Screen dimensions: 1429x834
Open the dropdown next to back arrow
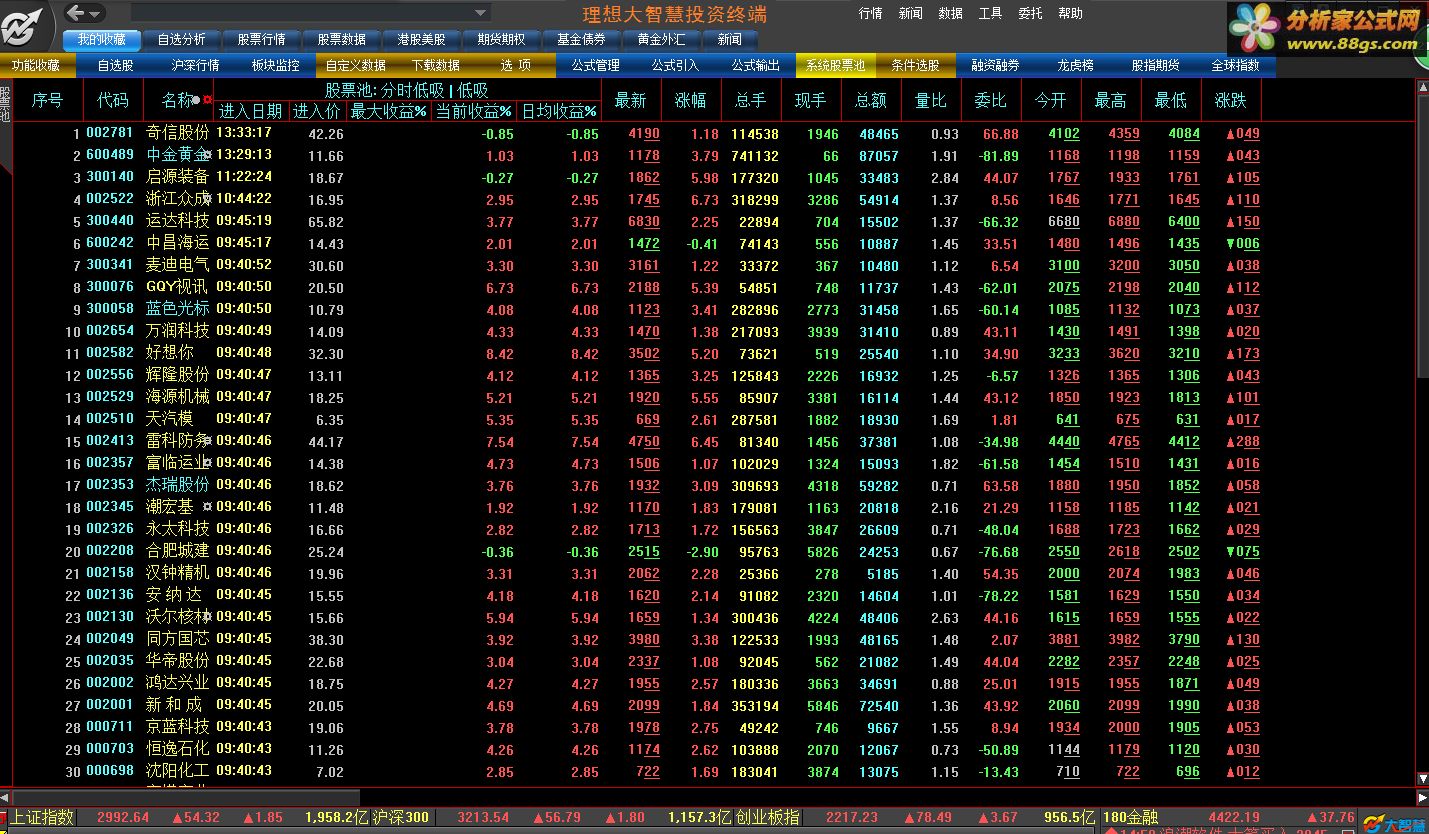[x=97, y=13]
